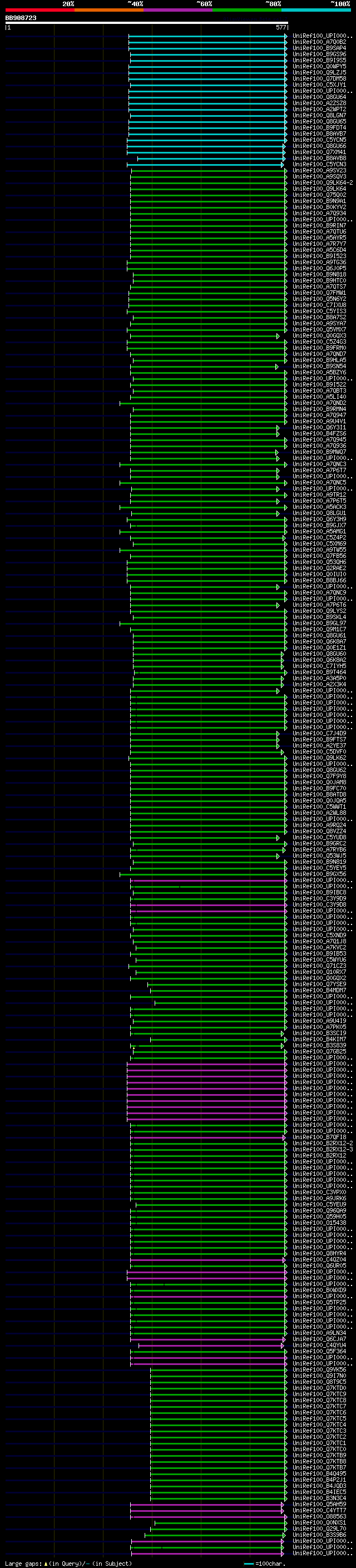
Task: Select hit UniRef100_Q9I7N0
Action: tap(319, 1376)
